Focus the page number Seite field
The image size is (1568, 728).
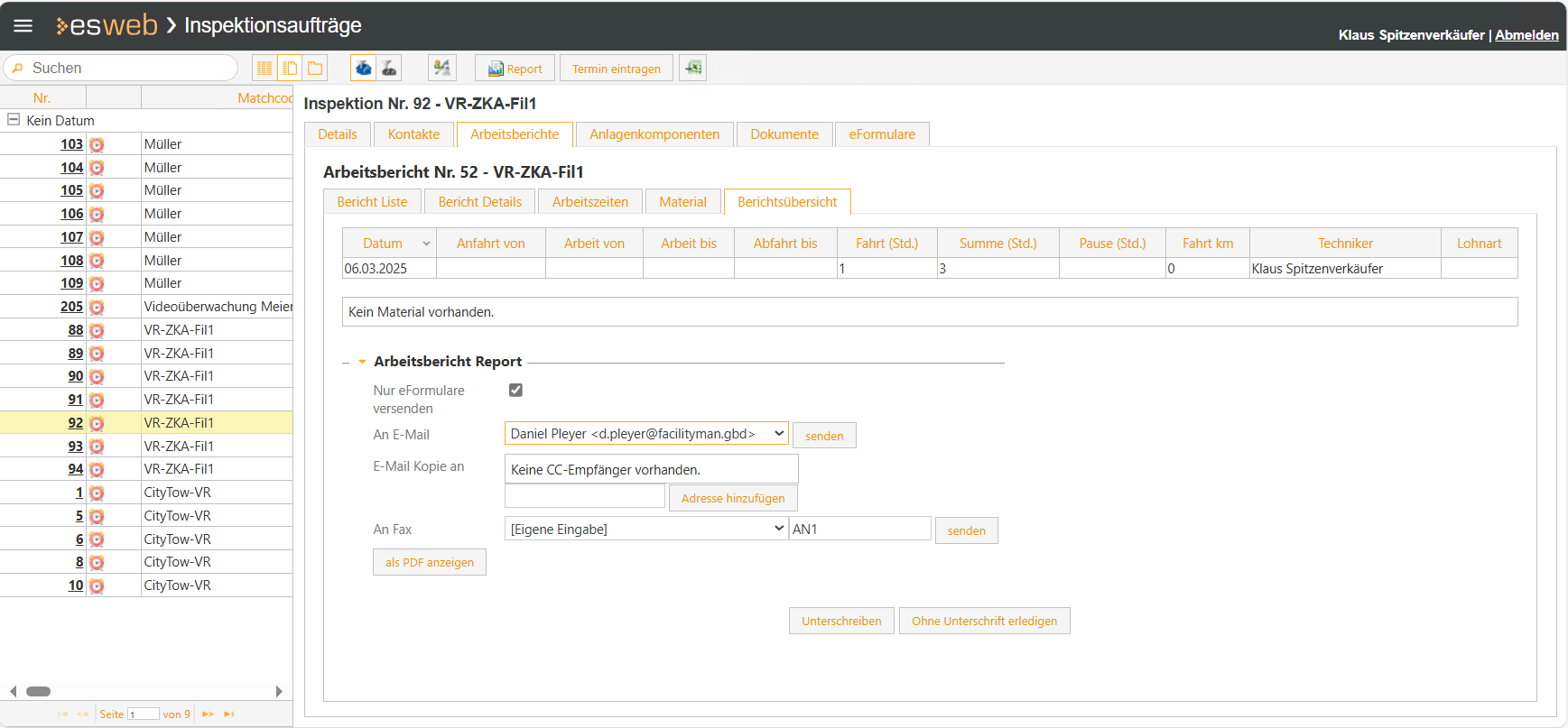pos(144,714)
